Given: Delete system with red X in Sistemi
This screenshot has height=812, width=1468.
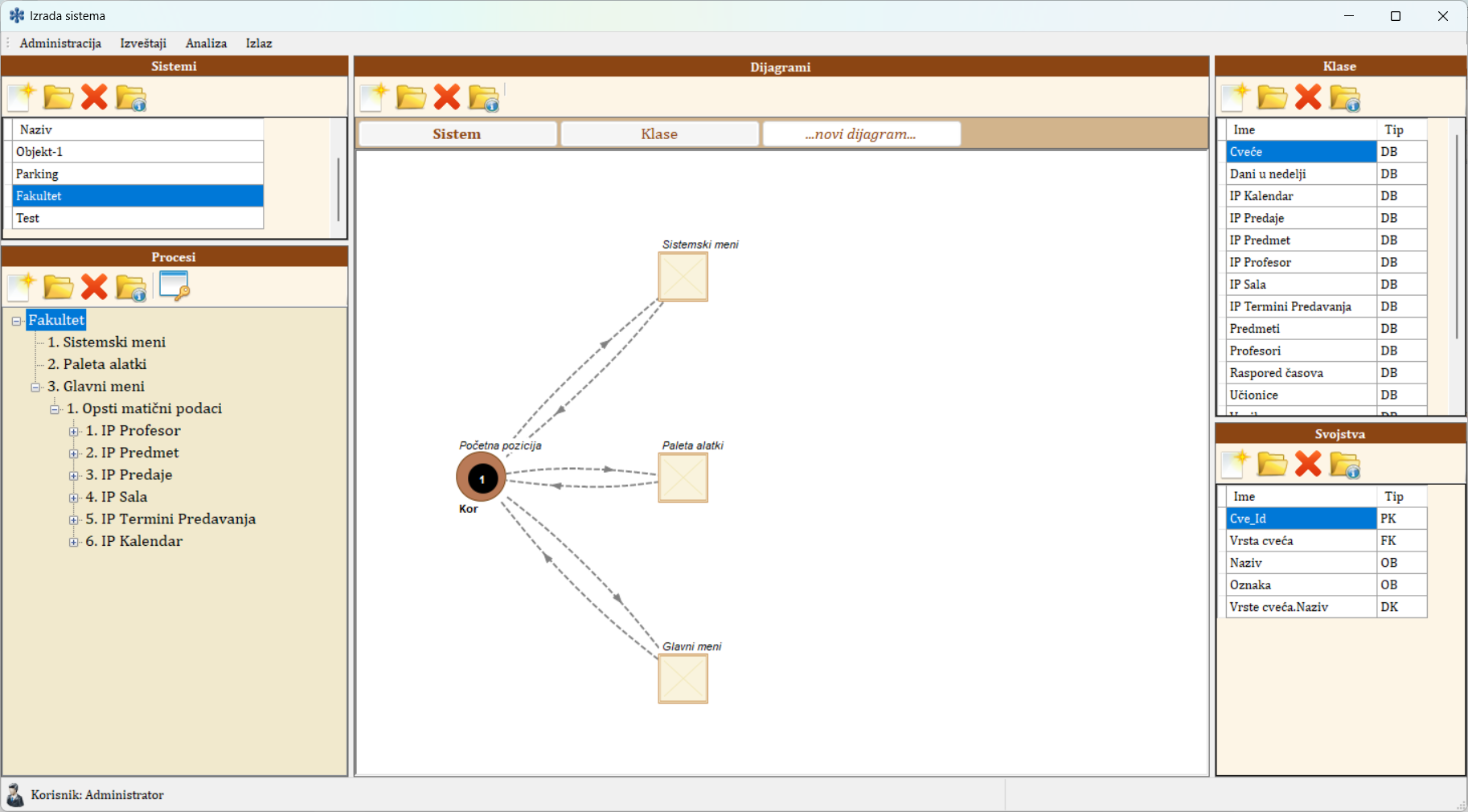Looking at the screenshot, I should pos(94,97).
